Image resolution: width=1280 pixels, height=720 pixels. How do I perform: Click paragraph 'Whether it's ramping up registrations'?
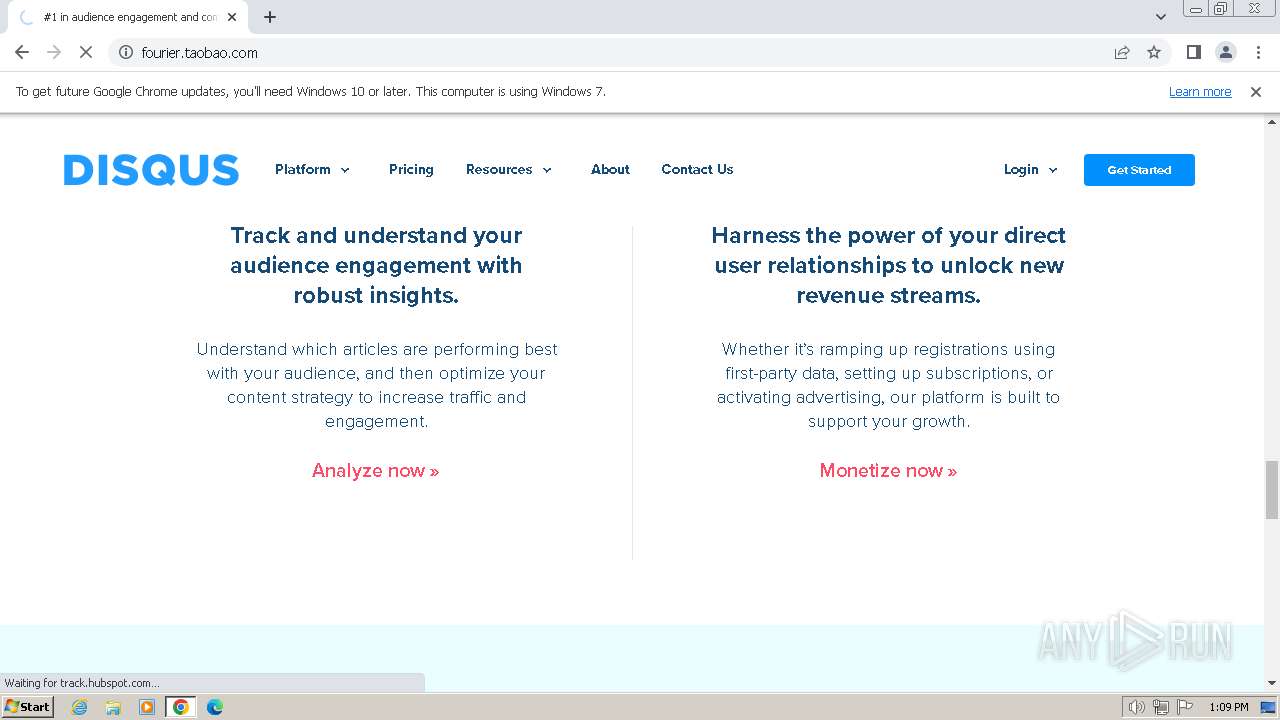pos(888,385)
